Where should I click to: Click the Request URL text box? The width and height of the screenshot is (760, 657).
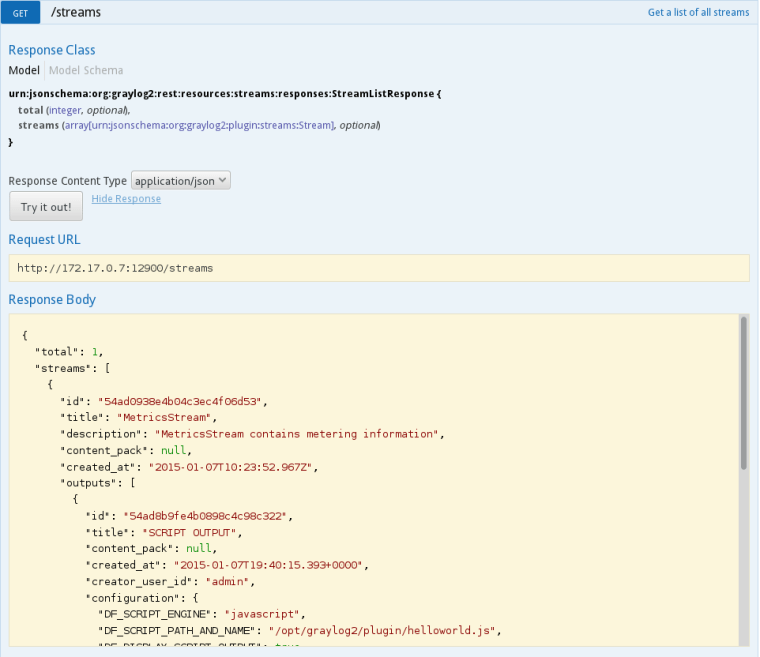coord(378,268)
